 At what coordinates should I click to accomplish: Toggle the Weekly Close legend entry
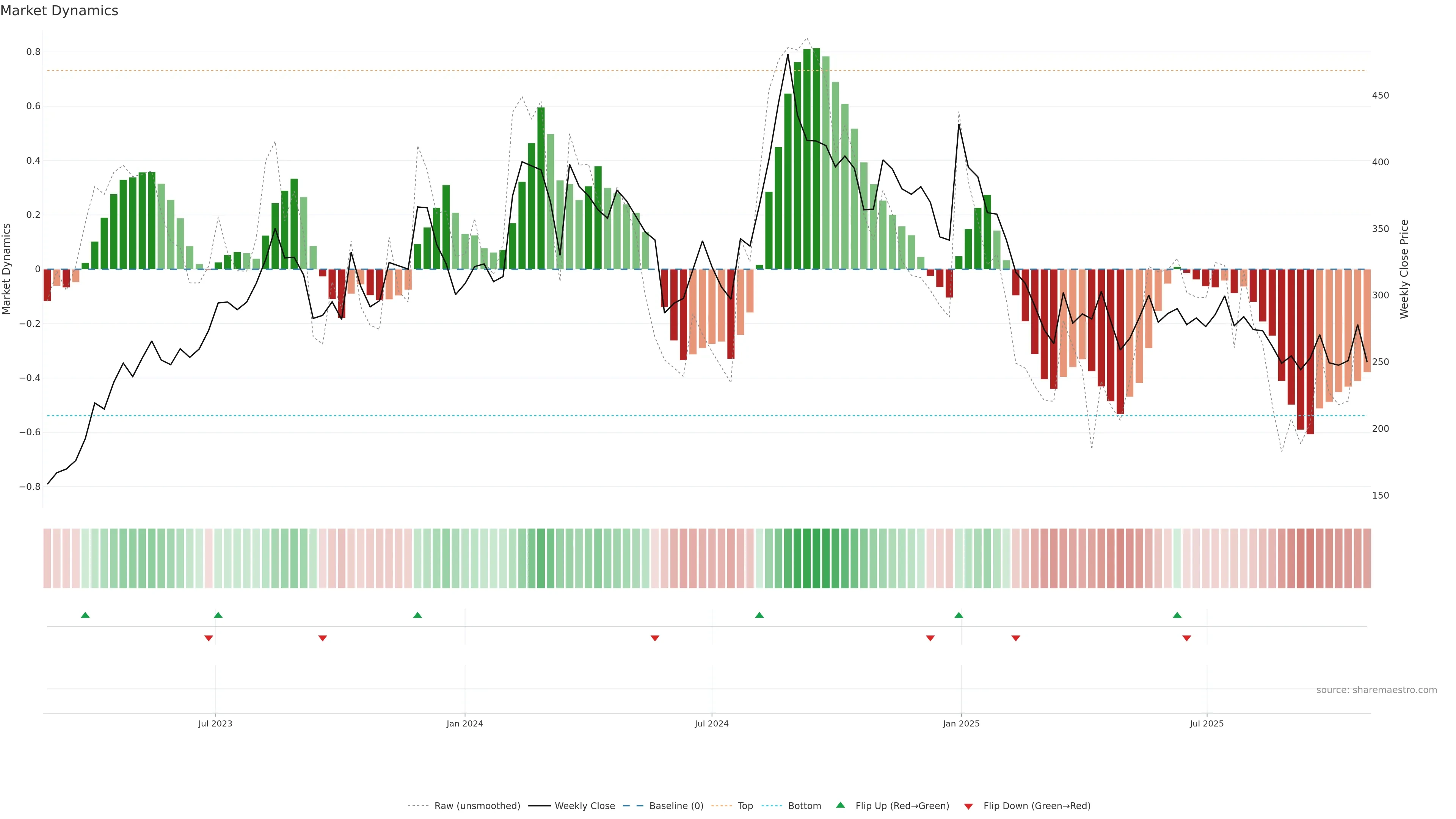tap(584, 805)
